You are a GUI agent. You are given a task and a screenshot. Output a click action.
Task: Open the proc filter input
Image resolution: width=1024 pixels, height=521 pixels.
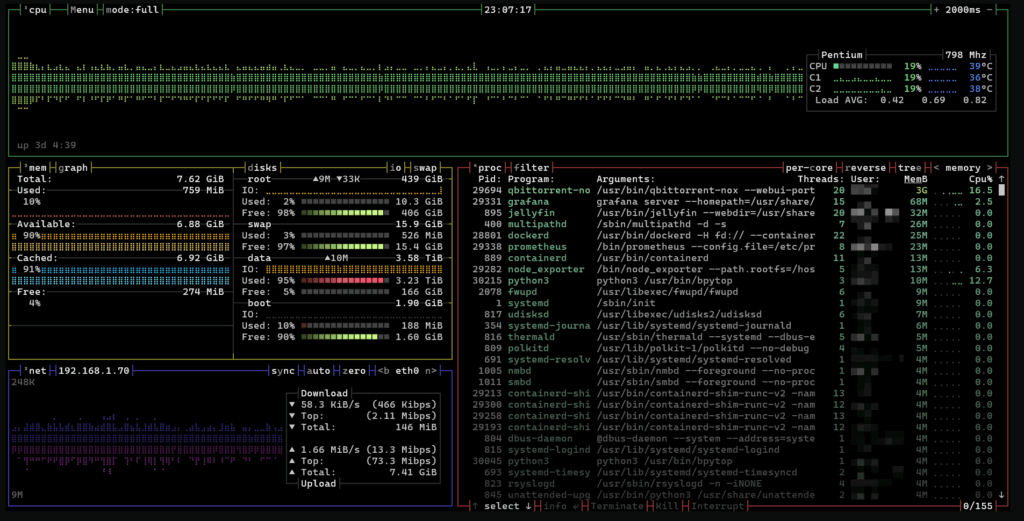pos(532,168)
